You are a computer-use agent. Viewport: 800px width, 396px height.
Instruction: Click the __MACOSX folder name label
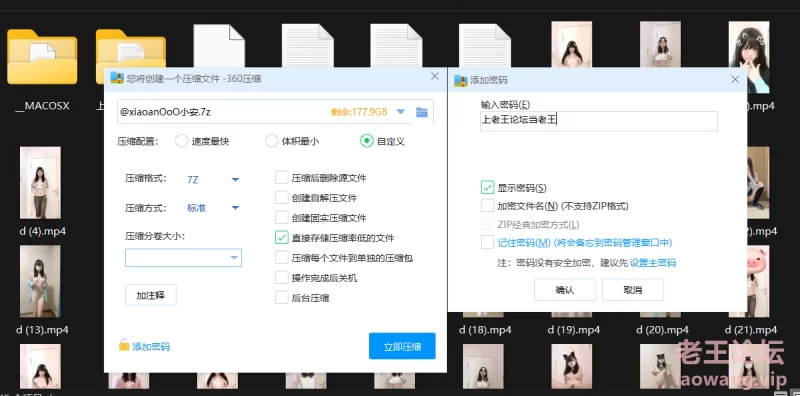[42, 107]
